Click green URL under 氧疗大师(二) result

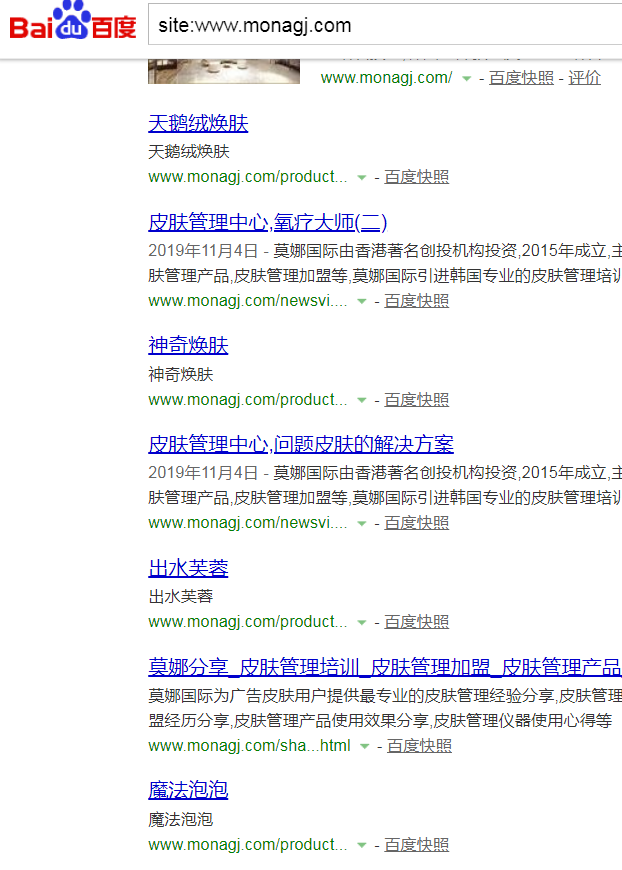[x=247, y=301]
